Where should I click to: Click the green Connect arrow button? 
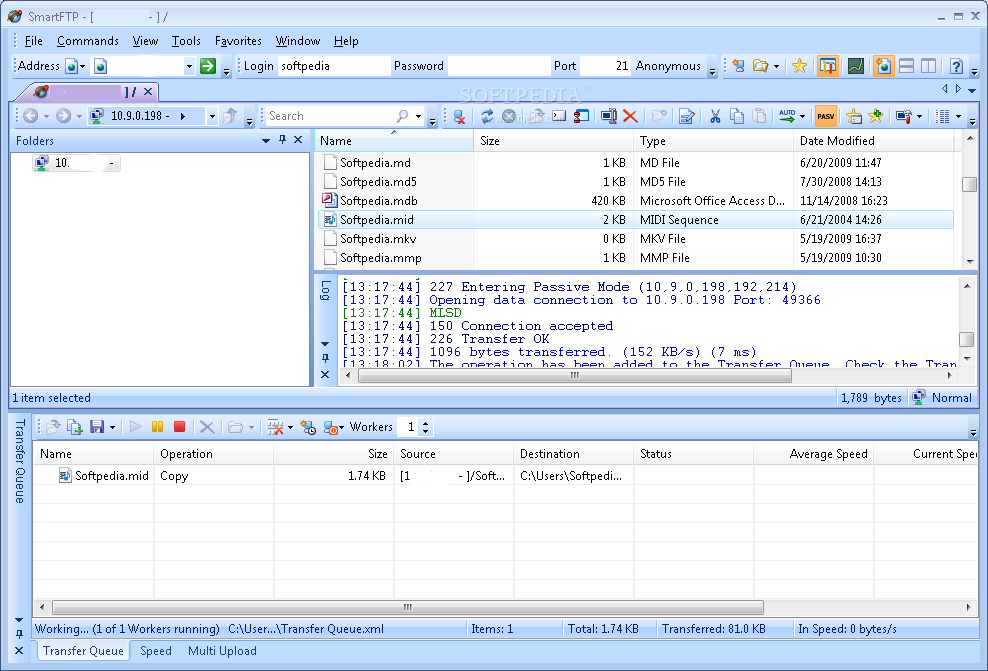pos(208,66)
